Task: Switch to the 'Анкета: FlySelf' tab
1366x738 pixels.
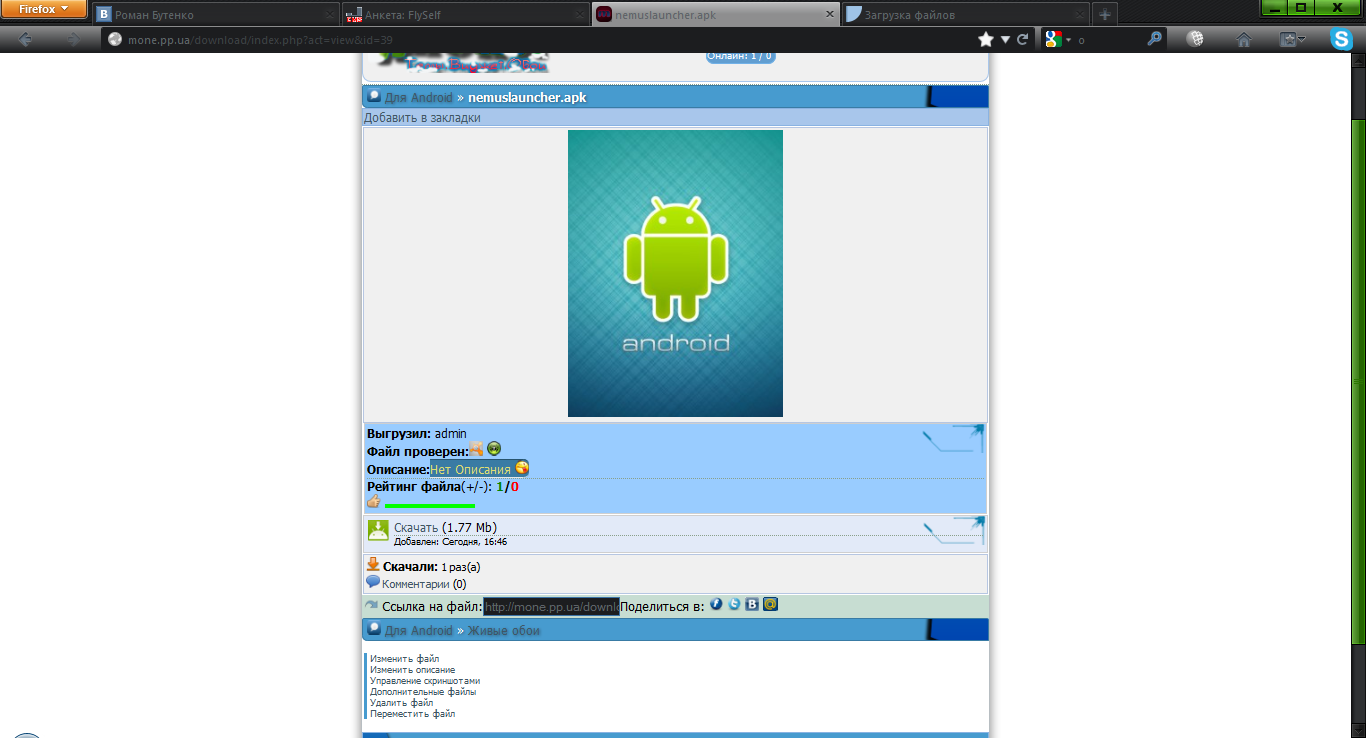Action: 464,15
